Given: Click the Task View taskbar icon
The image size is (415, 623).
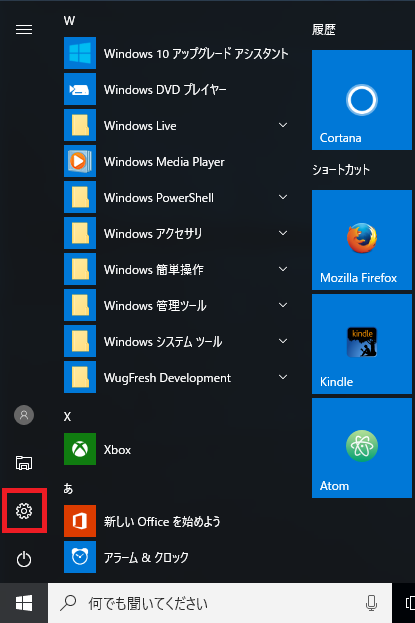Looking at the screenshot, I should 409,603.
